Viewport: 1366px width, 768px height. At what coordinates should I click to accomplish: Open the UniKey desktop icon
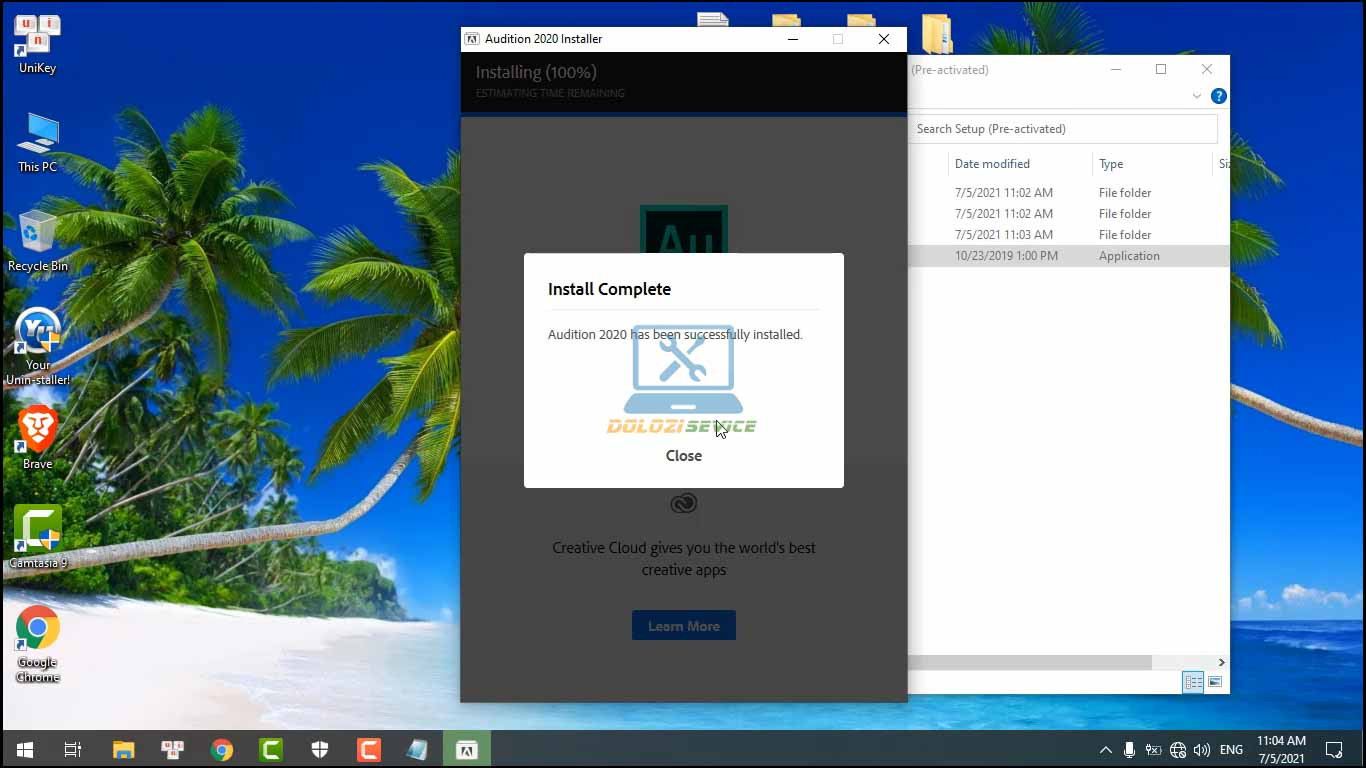38,42
